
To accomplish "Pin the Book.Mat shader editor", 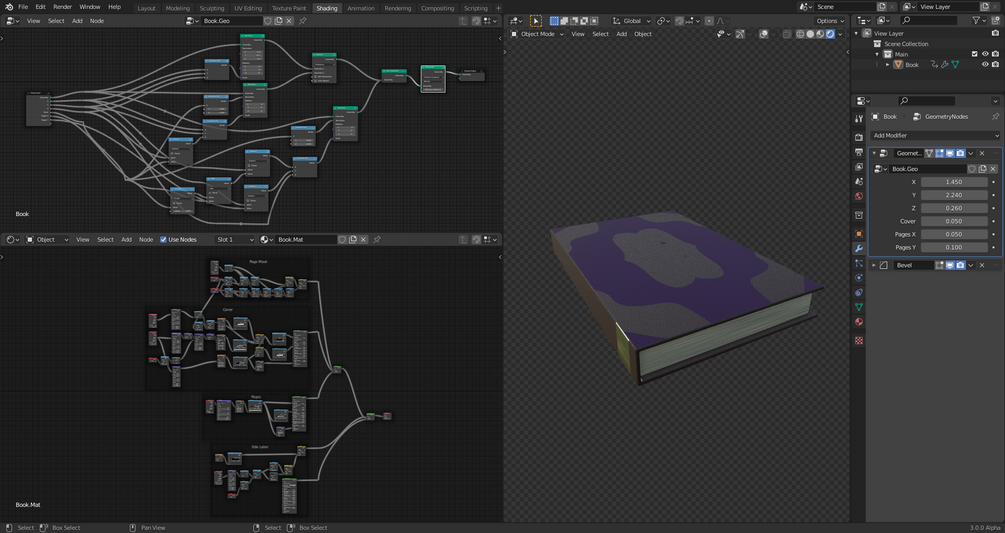I will (x=377, y=240).
